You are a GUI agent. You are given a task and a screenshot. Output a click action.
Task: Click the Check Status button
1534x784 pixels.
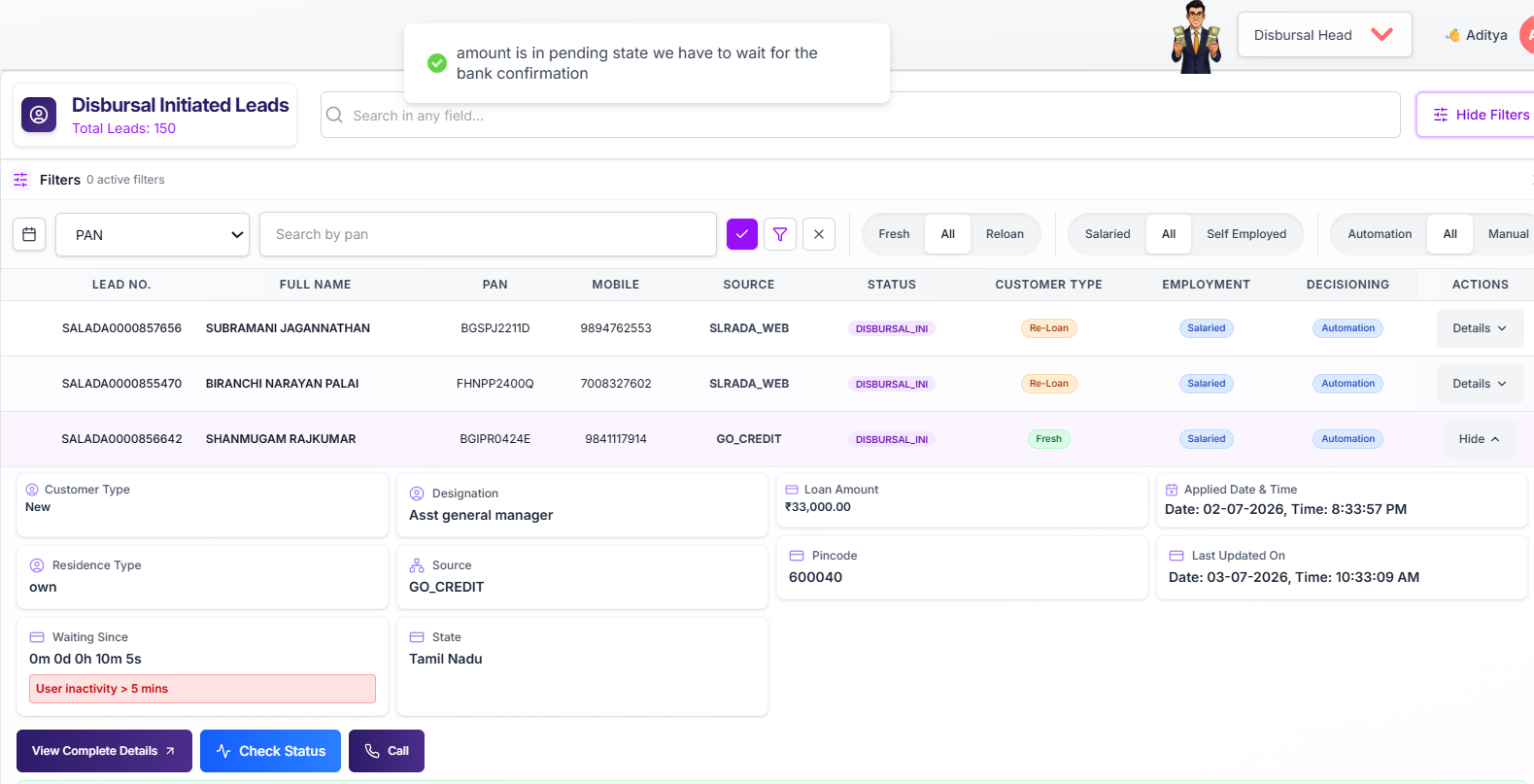(270, 751)
